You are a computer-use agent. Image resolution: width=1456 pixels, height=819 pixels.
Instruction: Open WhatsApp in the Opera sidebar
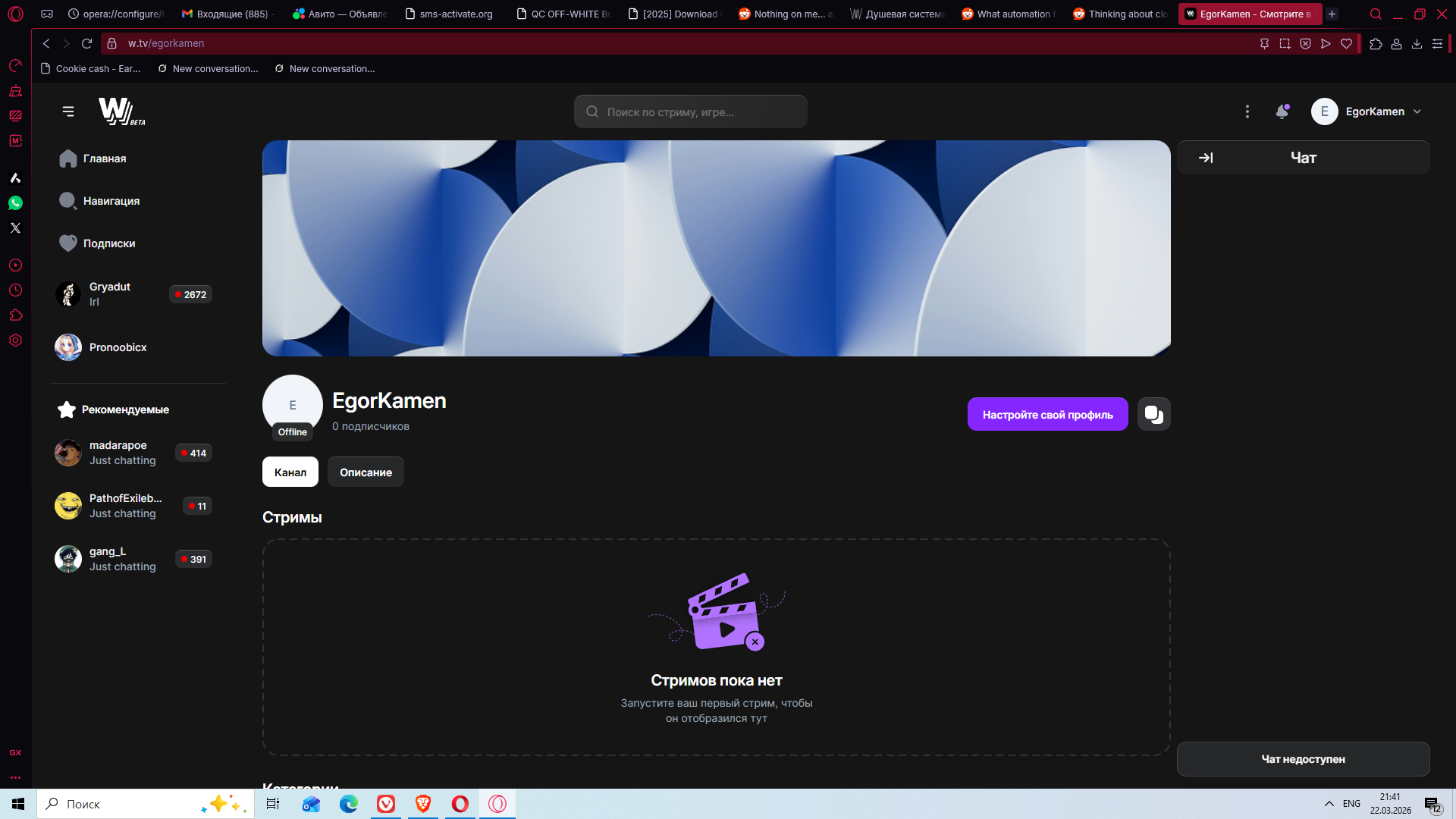tap(15, 203)
